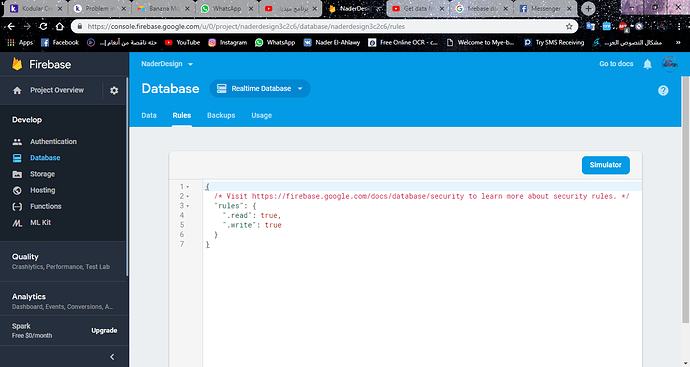This screenshot has height=367, width=690.
Task: Show more bookmarks overflow chevron
Action: (x=678, y=42)
